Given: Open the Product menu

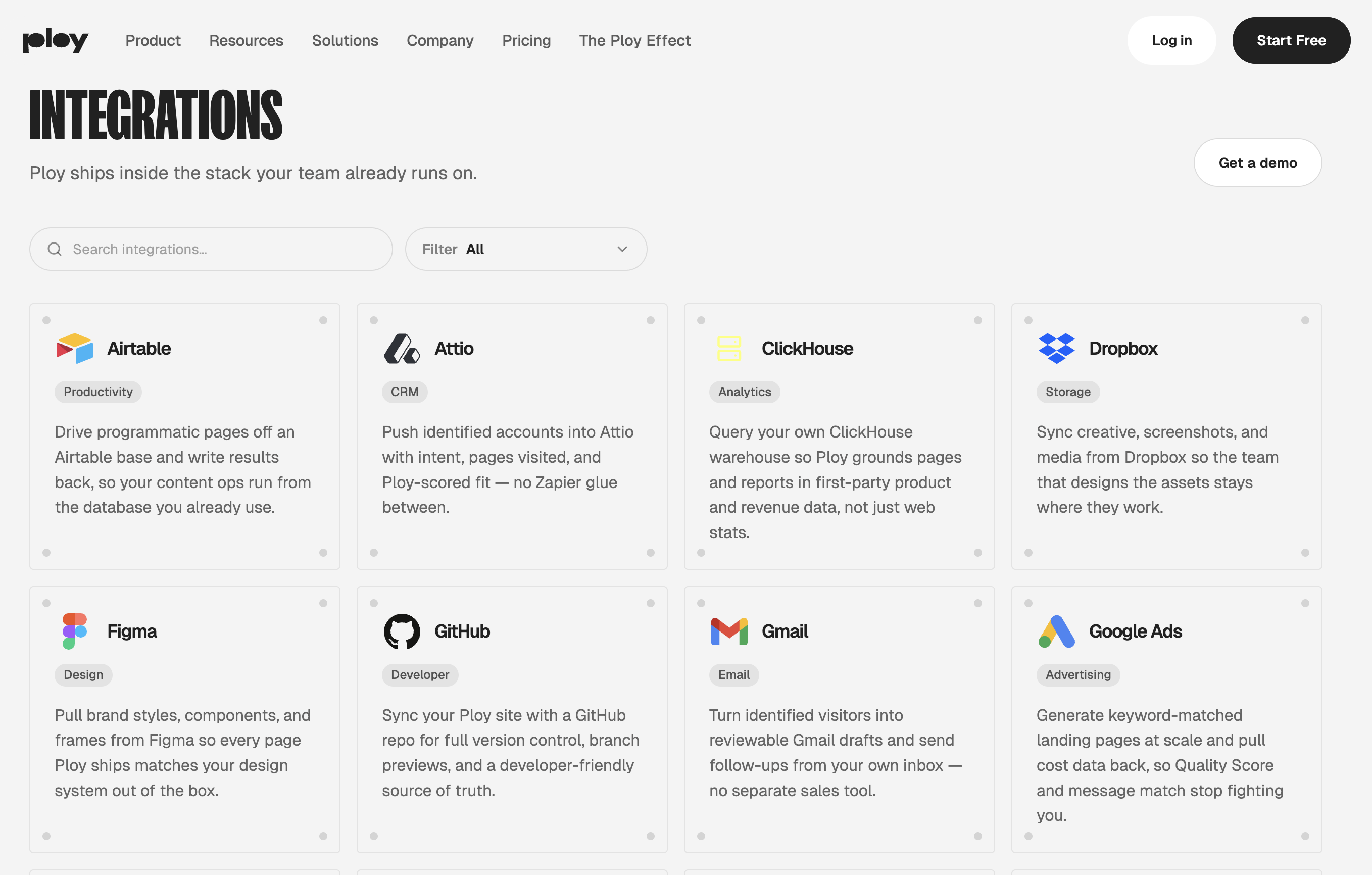Looking at the screenshot, I should tap(153, 40).
